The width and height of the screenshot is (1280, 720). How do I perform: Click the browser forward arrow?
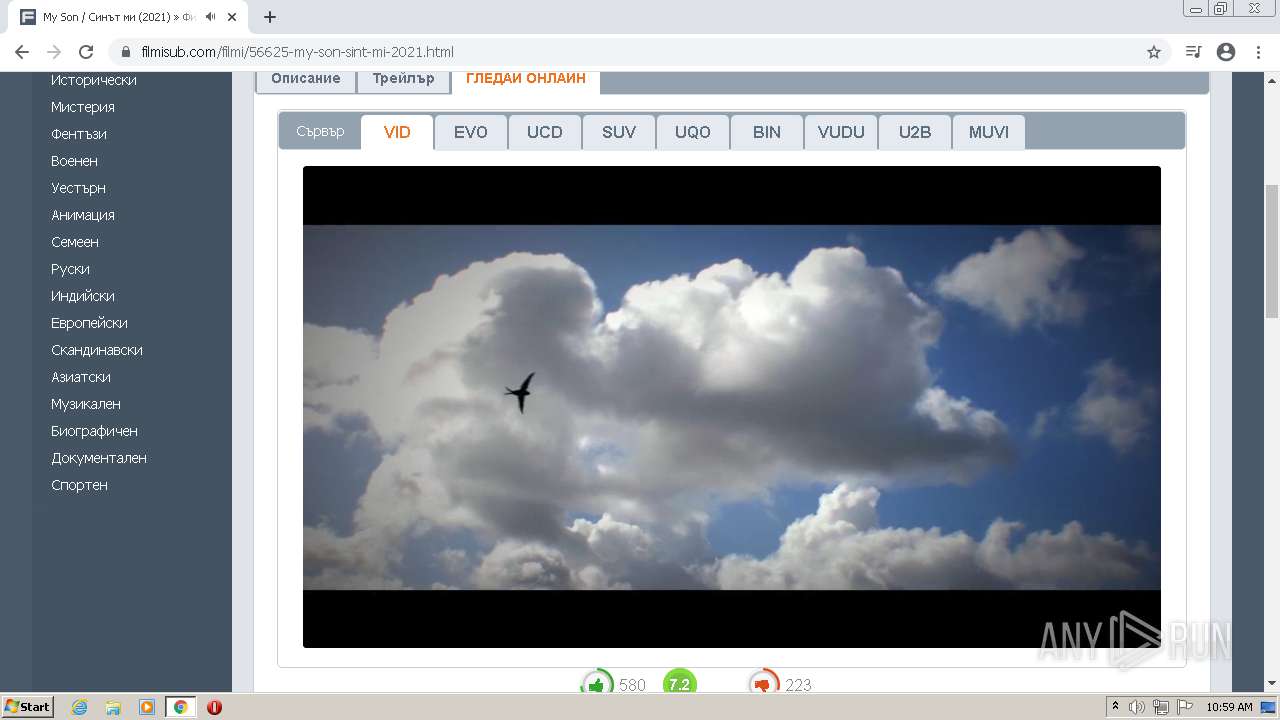pos(54,52)
